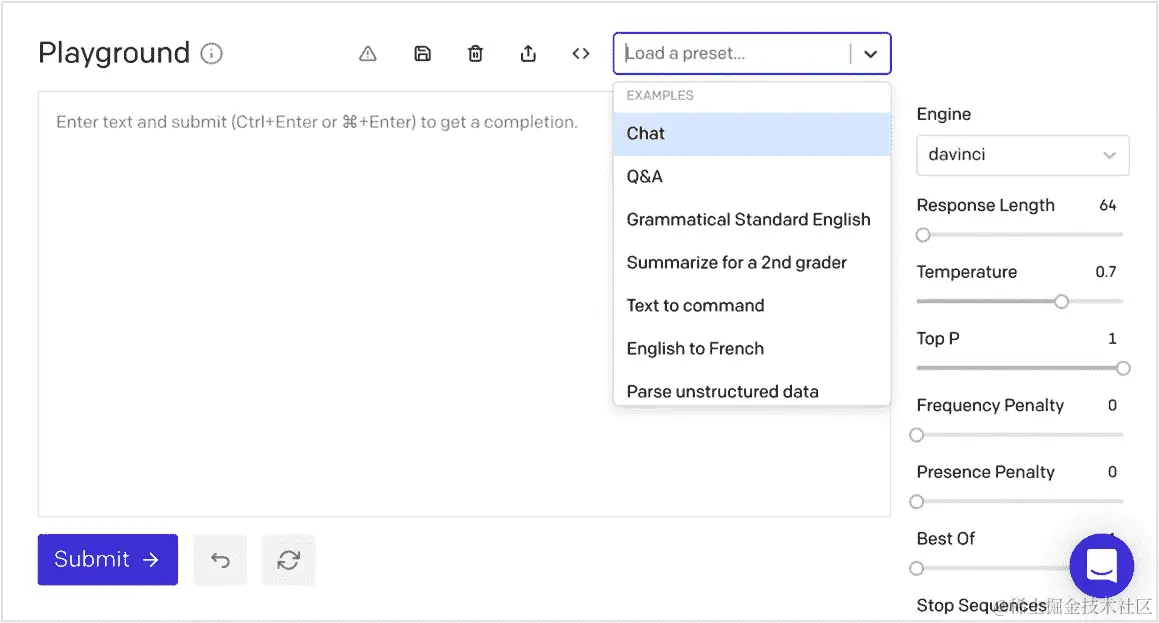Open the chat support bubble
The height and width of the screenshot is (623, 1159).
[1101, 567]
